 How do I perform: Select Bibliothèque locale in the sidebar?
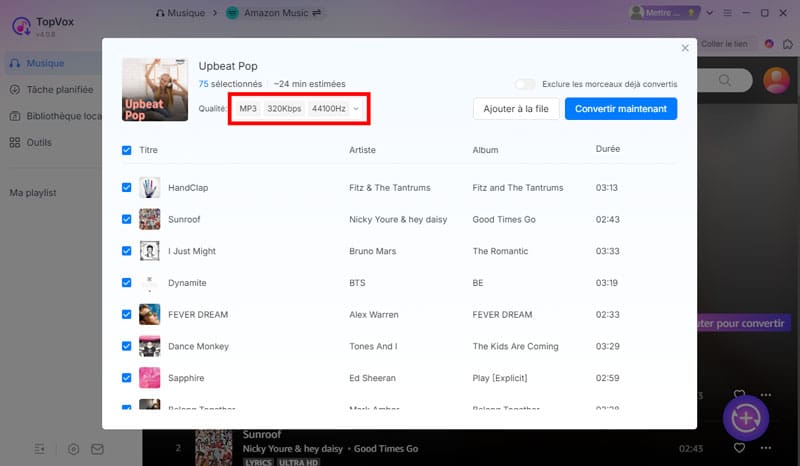tap(53, 116)
